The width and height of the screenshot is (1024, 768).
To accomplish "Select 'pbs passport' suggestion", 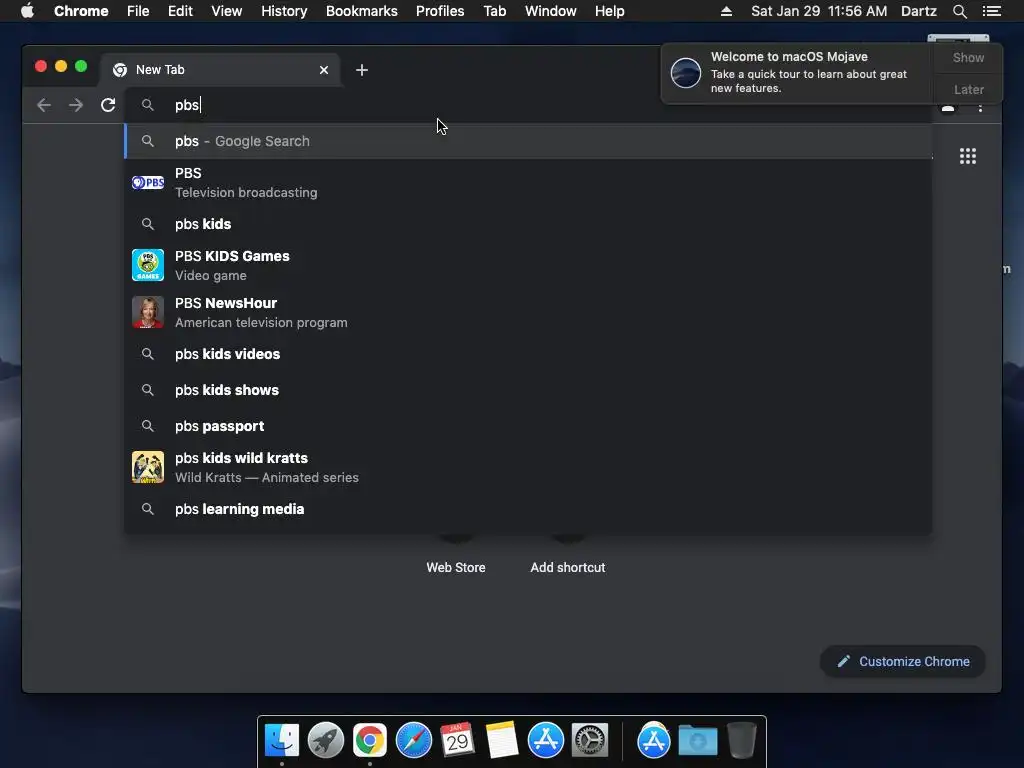I will [528, 426].
